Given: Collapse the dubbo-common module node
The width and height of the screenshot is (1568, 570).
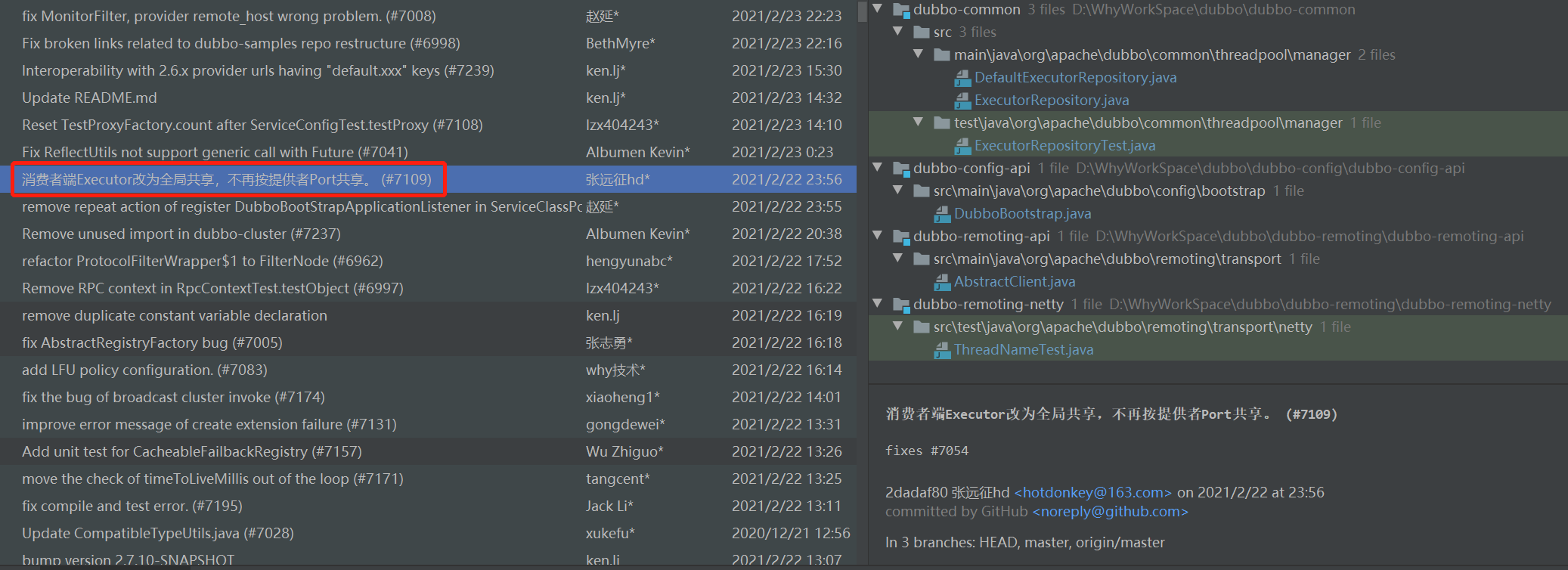Looking at the screenshot, I should click(x=878, y=8).
